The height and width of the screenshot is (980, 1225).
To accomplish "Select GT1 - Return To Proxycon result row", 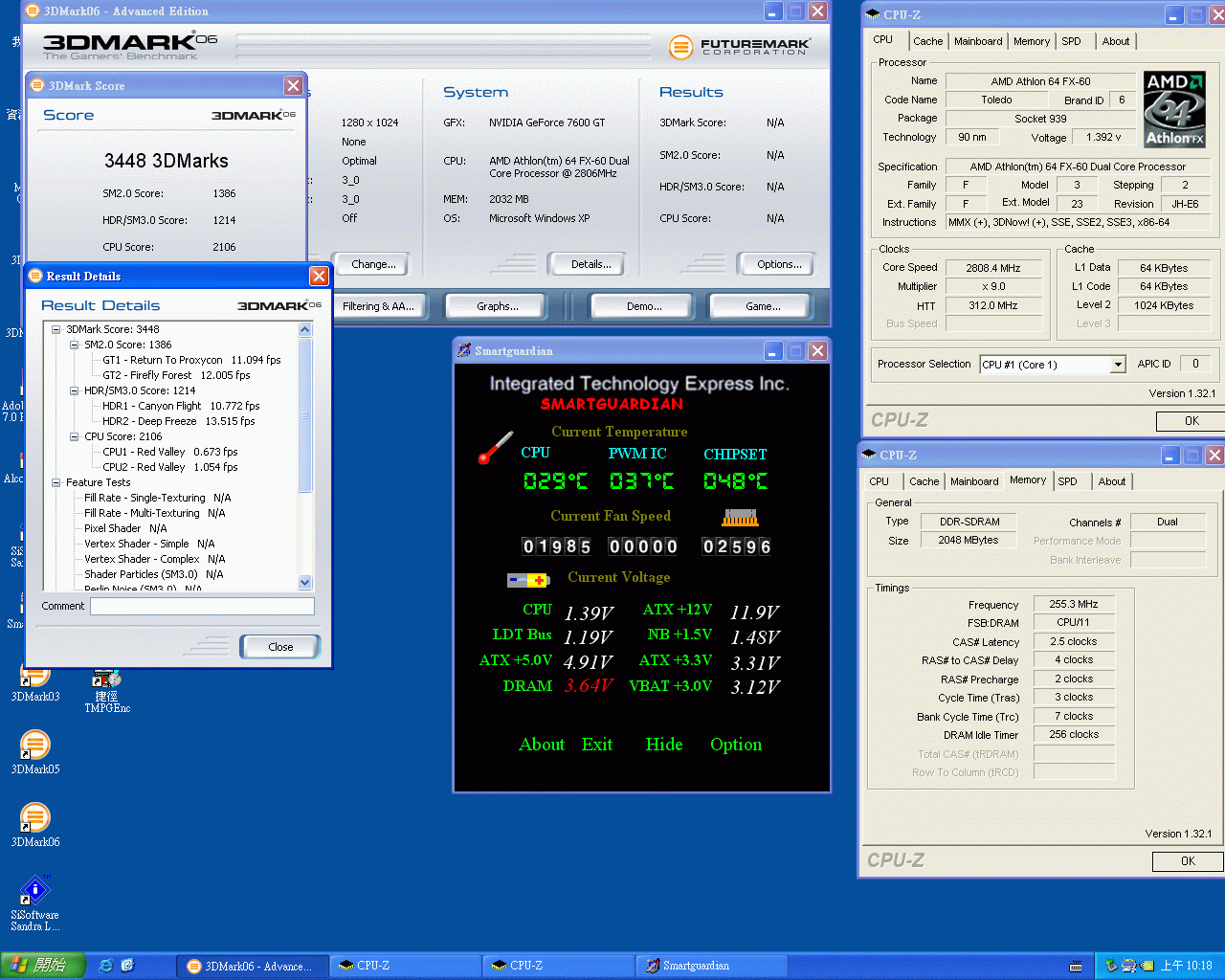I will coord(191,360).
